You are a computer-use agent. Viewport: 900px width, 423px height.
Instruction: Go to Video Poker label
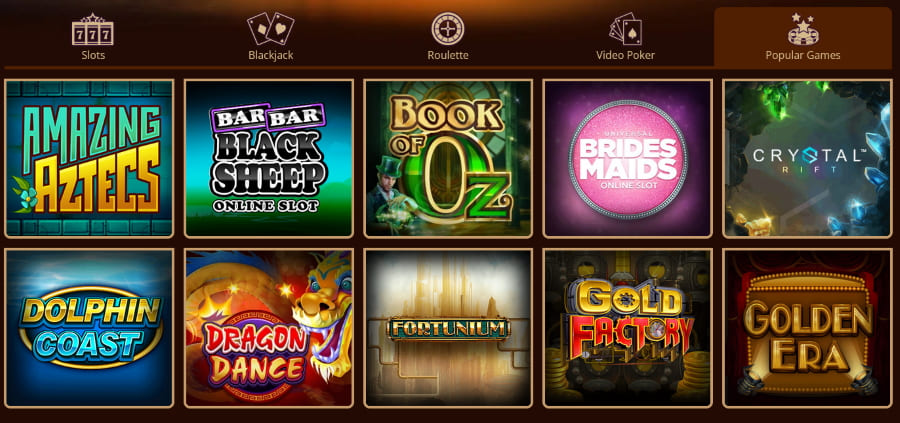tap(625, 55)
